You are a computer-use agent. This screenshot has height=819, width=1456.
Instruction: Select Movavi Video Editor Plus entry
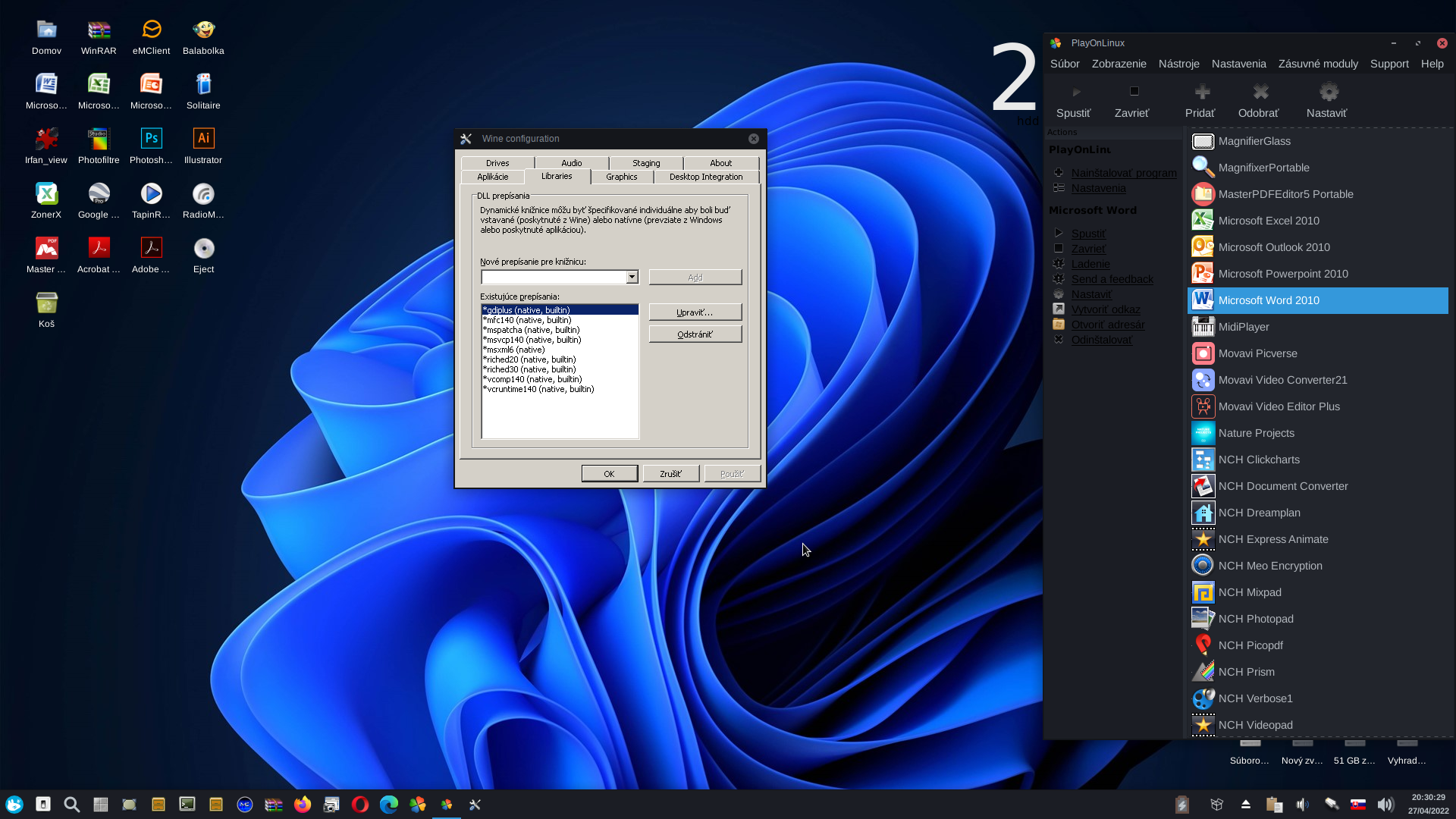point(1279,406)
